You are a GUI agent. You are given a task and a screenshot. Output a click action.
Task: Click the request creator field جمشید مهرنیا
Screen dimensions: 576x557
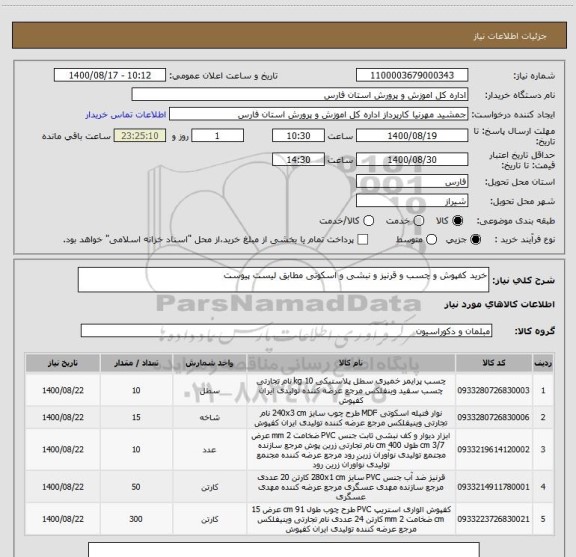click(318, 114)
